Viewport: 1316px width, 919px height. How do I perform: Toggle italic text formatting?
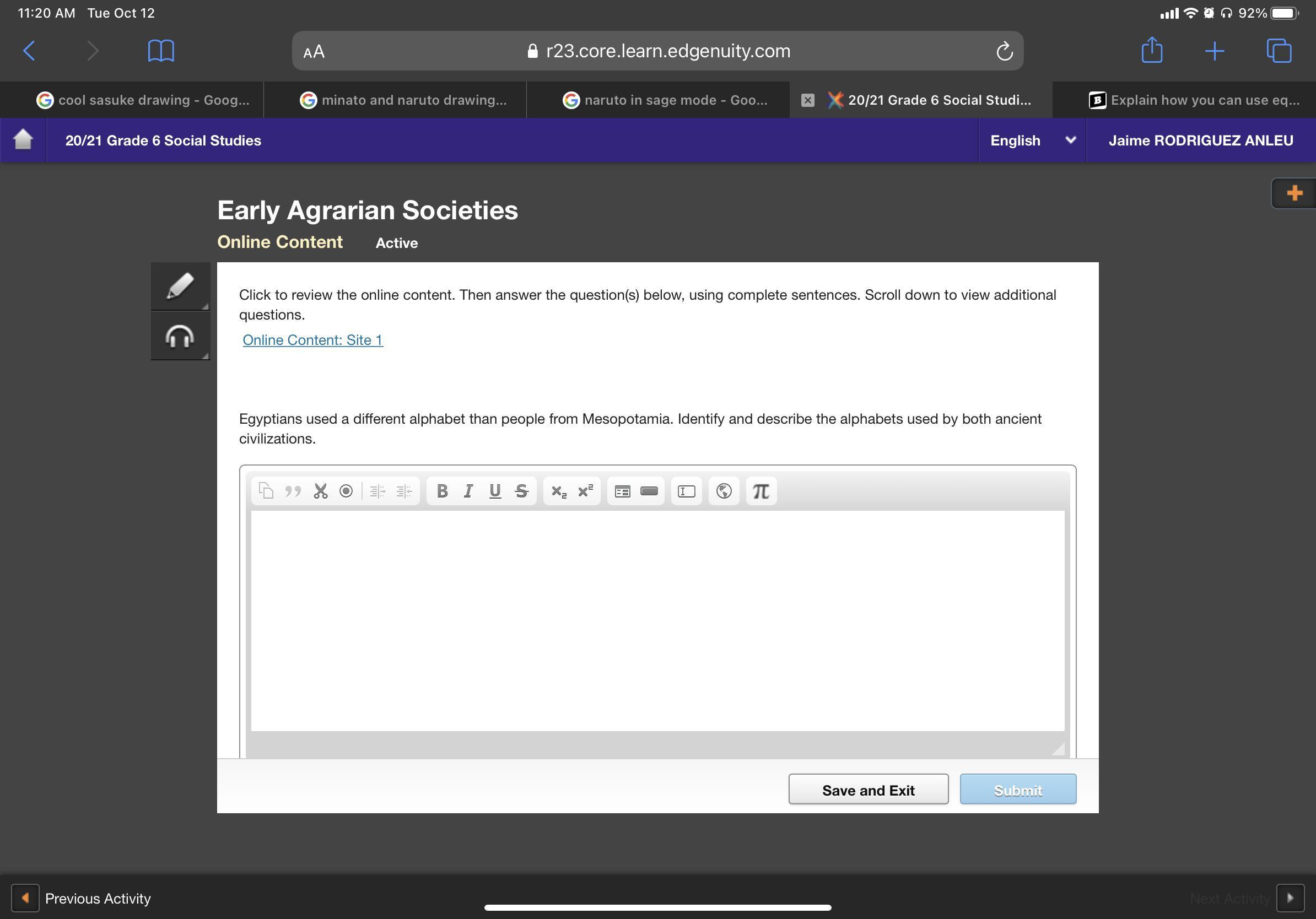(x=468, y=491)
